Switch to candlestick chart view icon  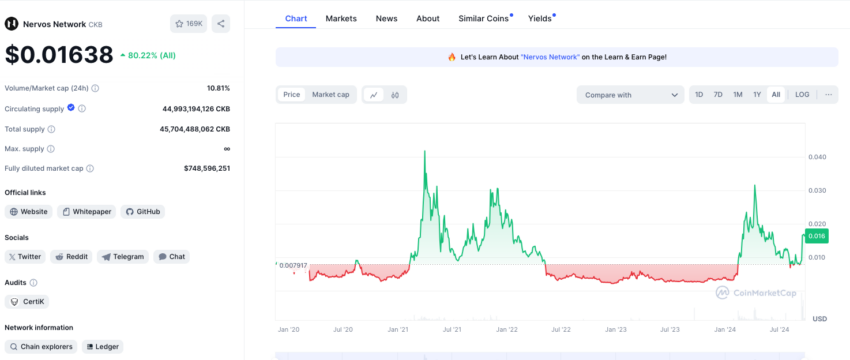395,95
